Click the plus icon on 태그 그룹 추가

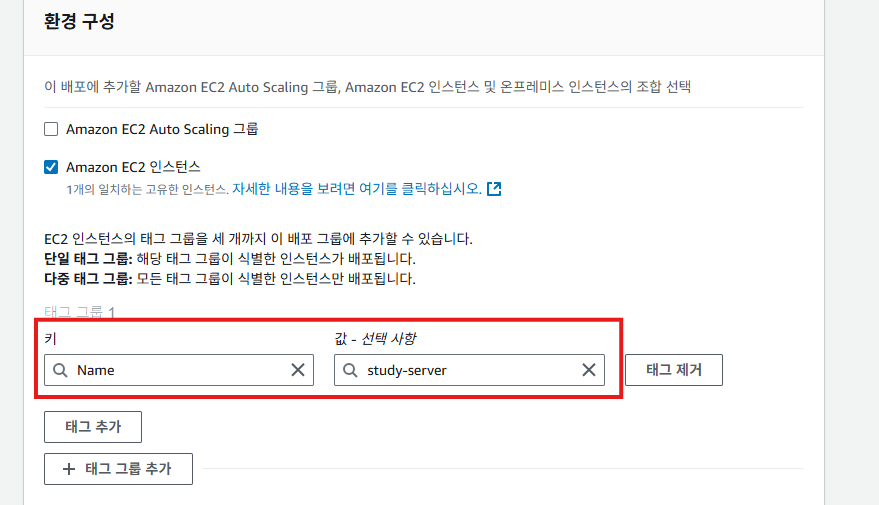tap(69, 468)
